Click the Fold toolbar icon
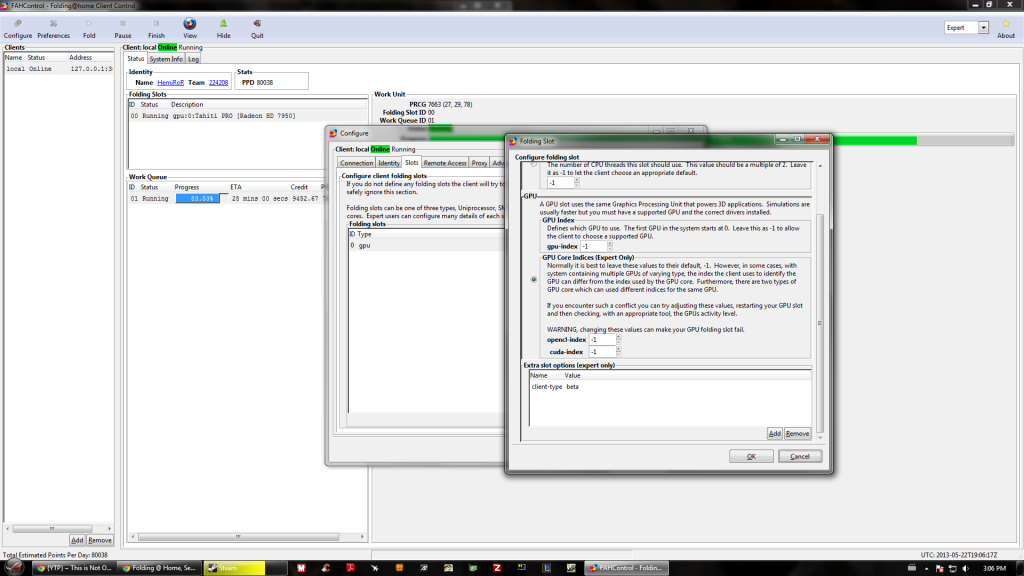 click(x=89, y=29)
